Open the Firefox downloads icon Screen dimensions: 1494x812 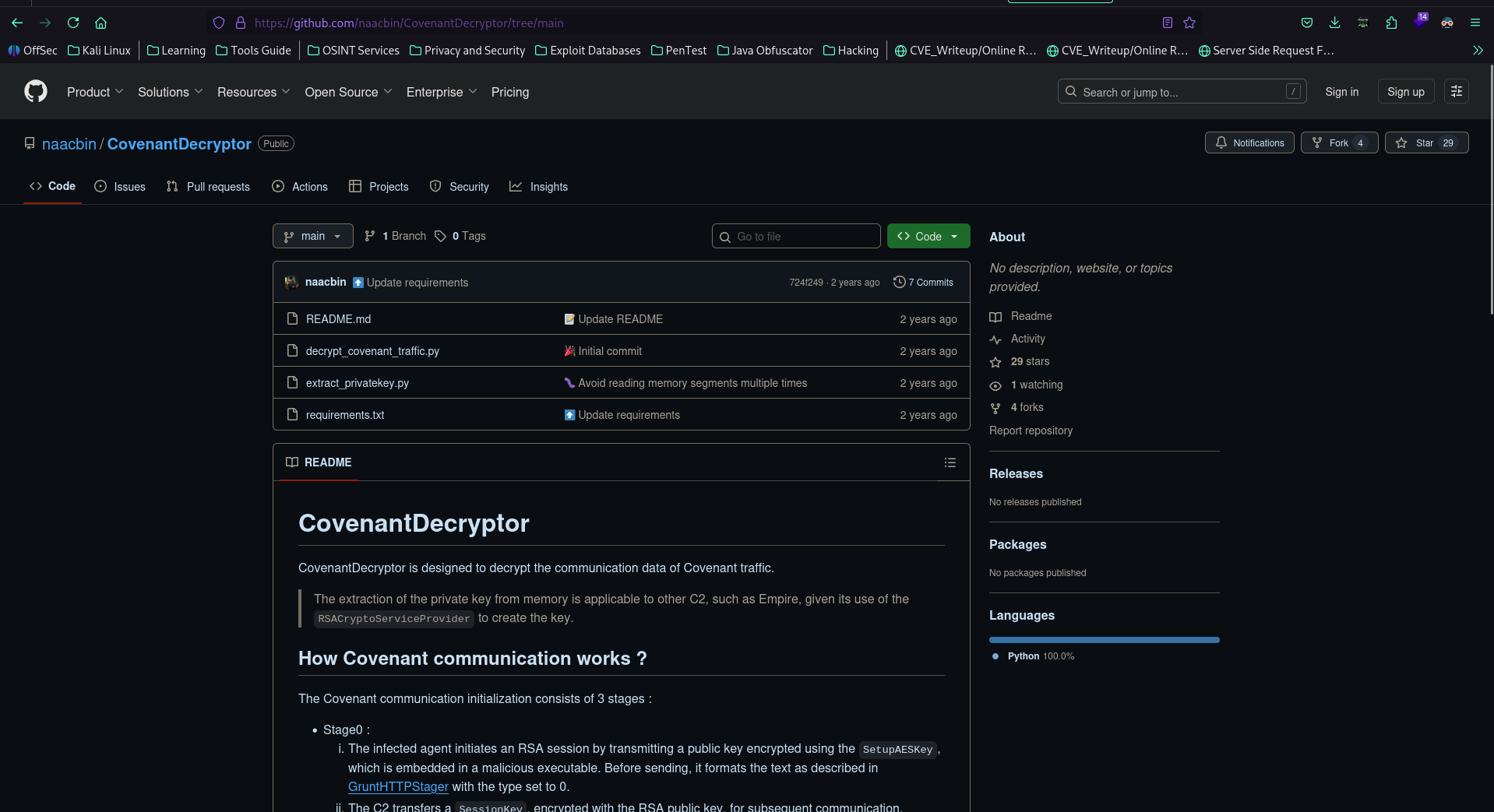1334,23
